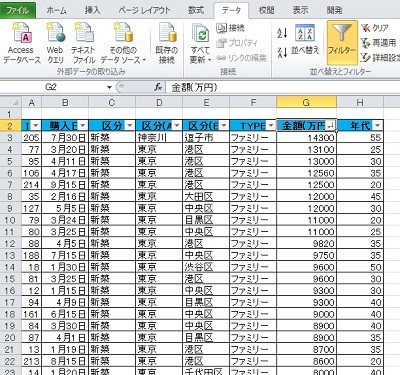The width and height of the screenshot is (400, 375).
Task: Sort descending Z to A icon
Action: point(282,52)
